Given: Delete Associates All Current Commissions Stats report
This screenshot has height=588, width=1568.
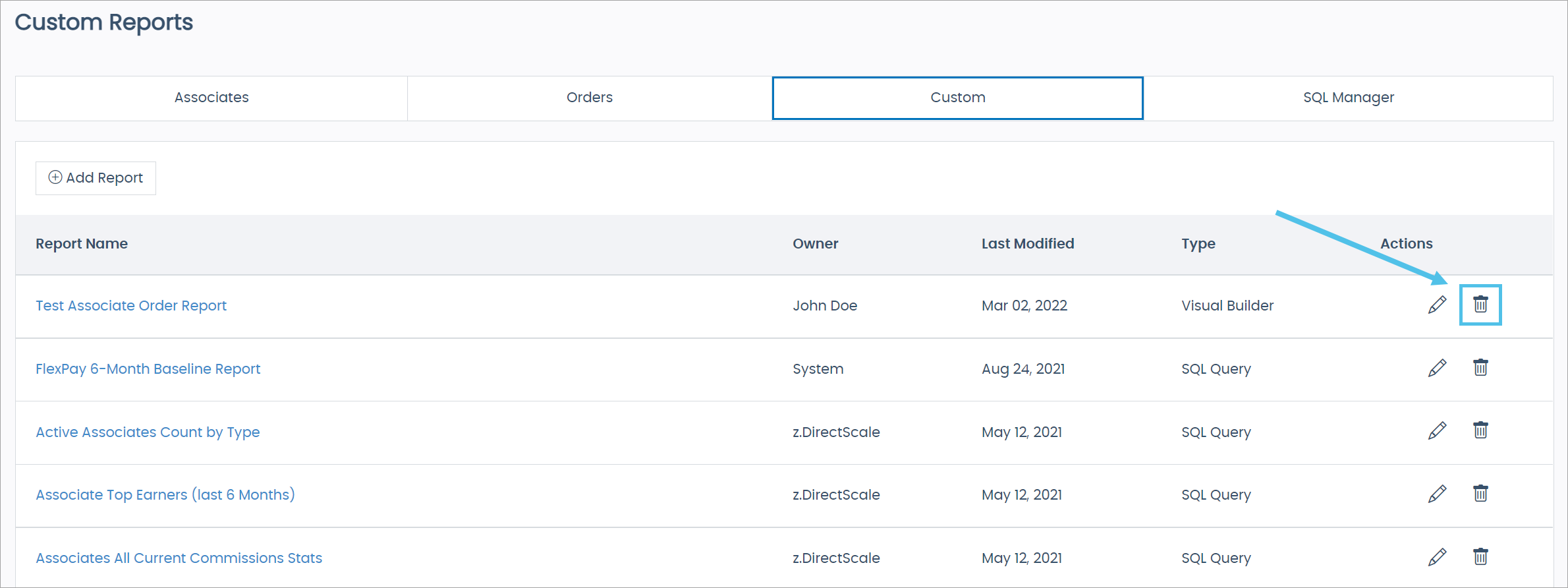Looking at the screenshot, I should [x=1480, y=556].
